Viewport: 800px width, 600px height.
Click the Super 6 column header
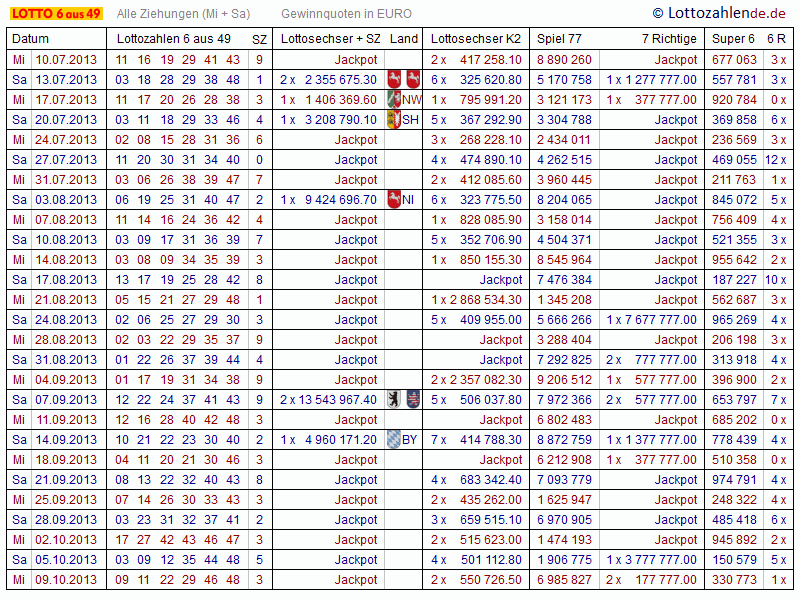tap(732, 39)
